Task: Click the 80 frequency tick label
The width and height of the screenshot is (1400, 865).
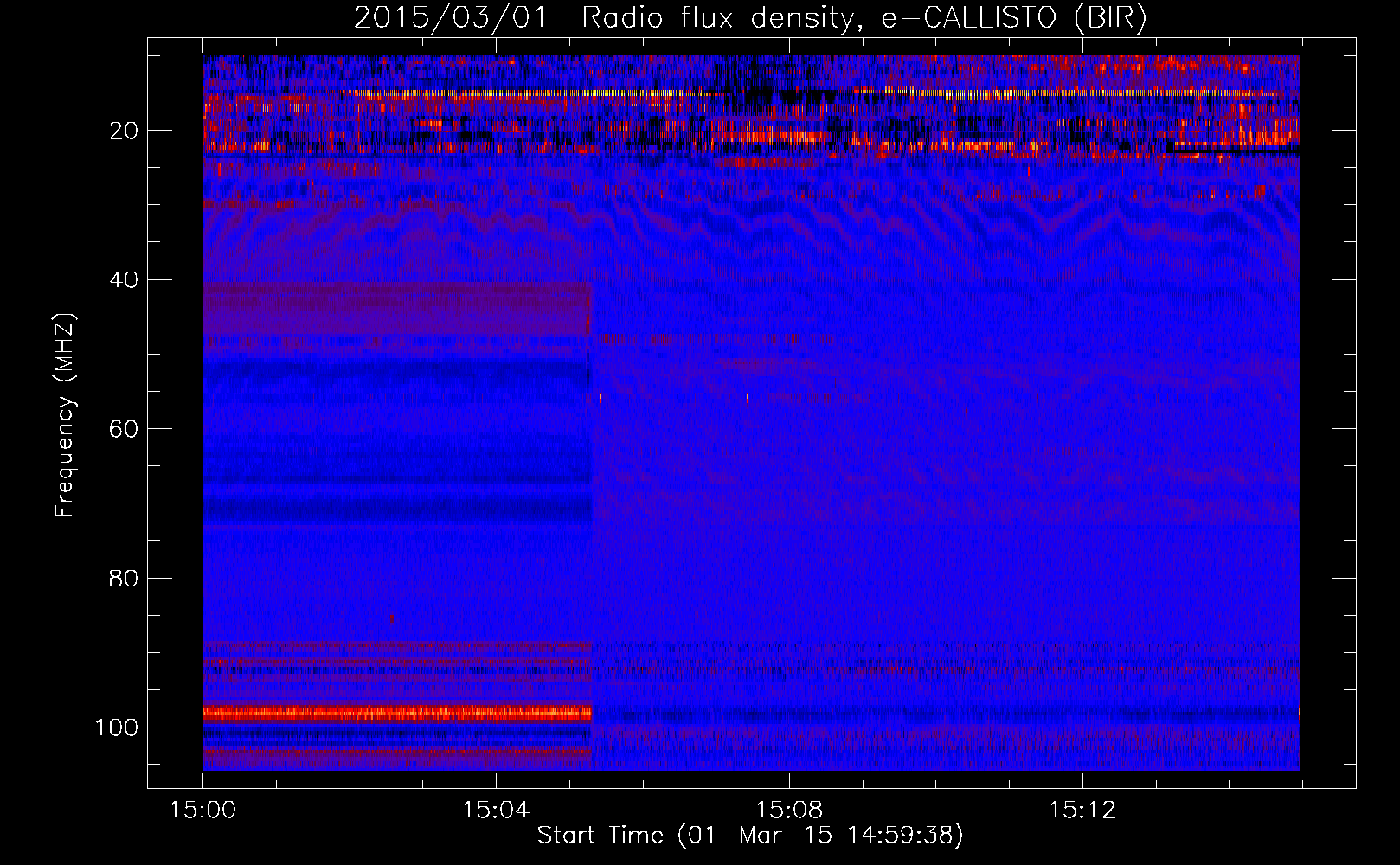Action: coord(124,578)
